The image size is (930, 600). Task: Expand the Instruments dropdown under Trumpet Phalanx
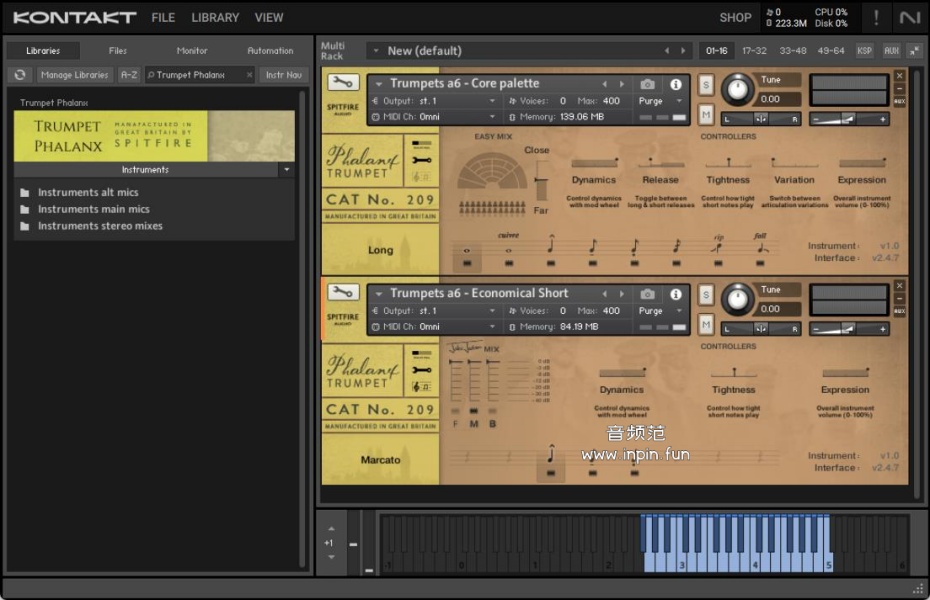pyautogui.click(x=287, y=170)
